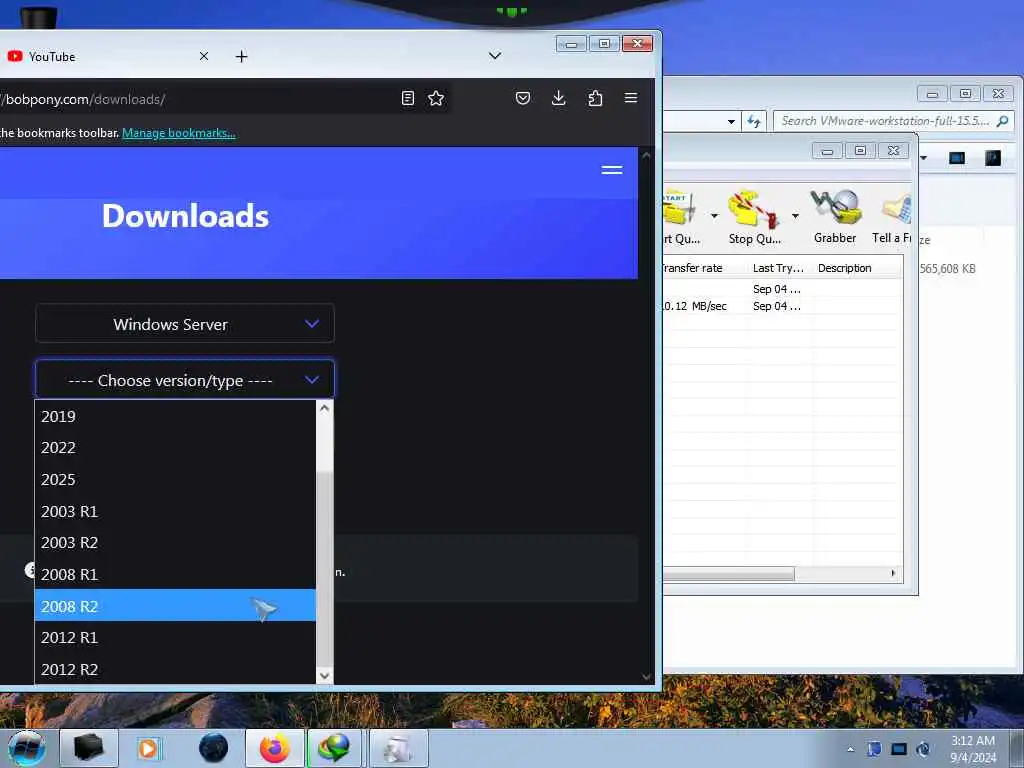Viewport: 1024px width, 768px height.
Task: Select 2003 R1 in version list
Action: (175, 511)
